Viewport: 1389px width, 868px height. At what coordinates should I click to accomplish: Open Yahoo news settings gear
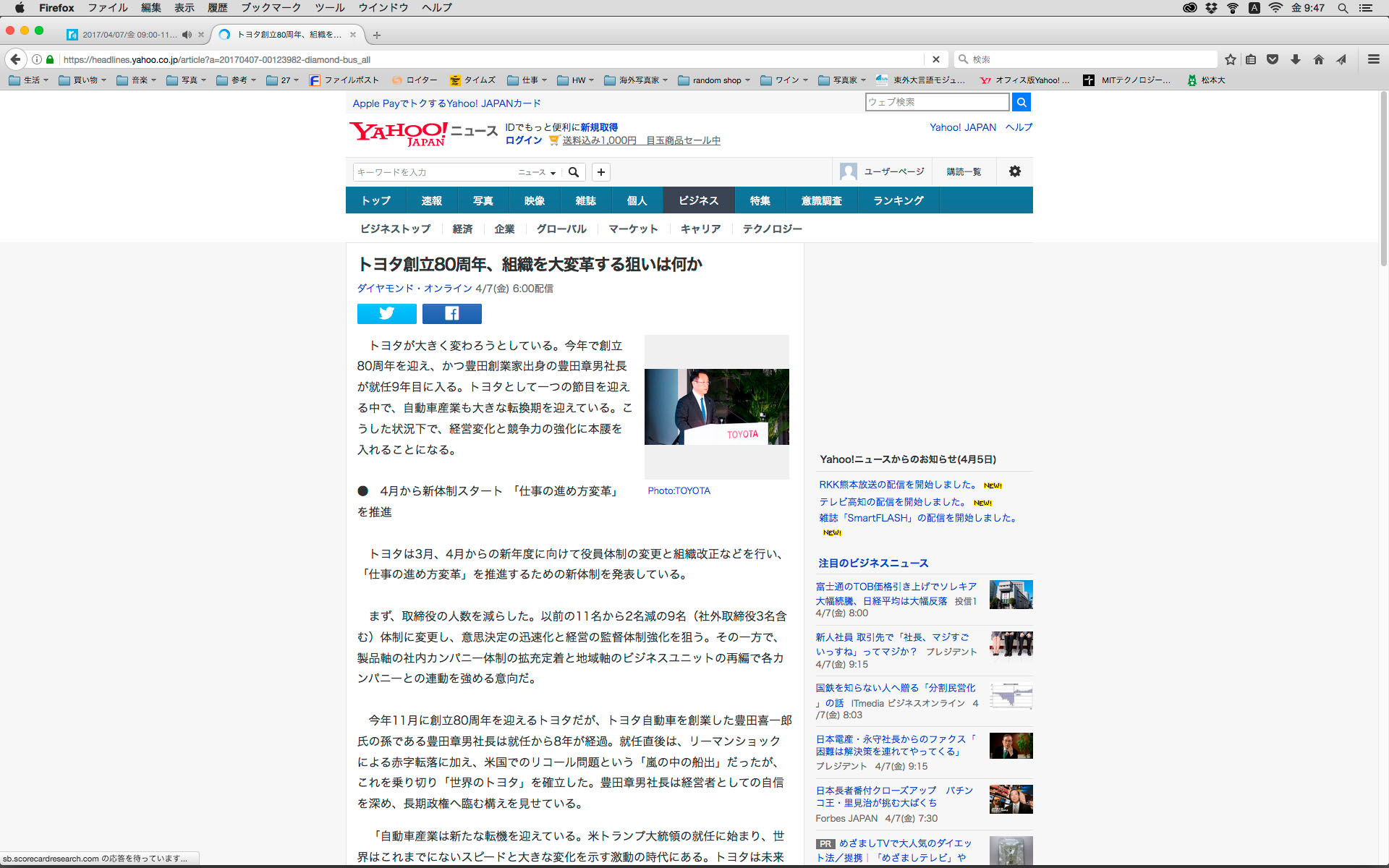(1014, 171)
